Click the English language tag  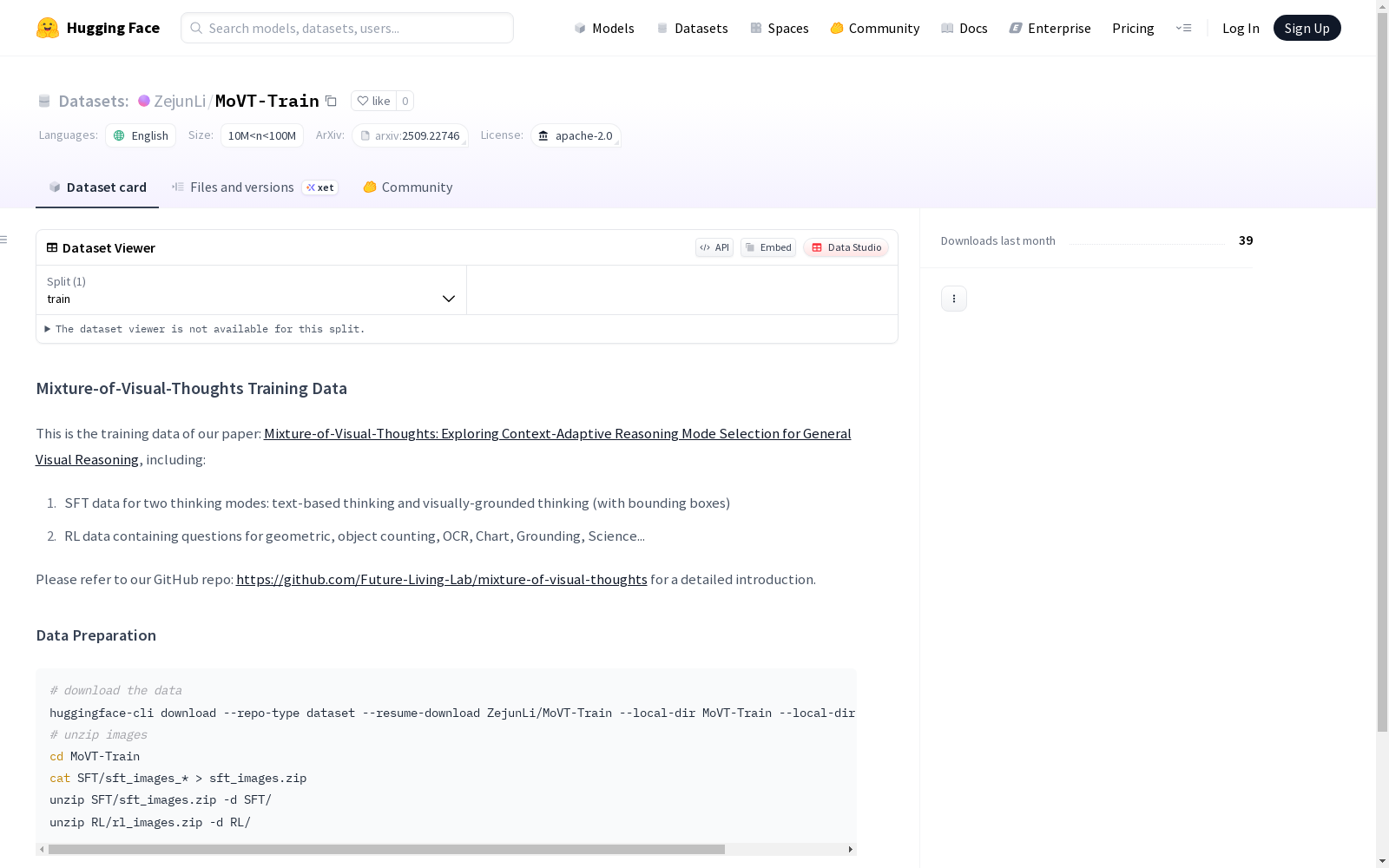click(x=141, y=135)
